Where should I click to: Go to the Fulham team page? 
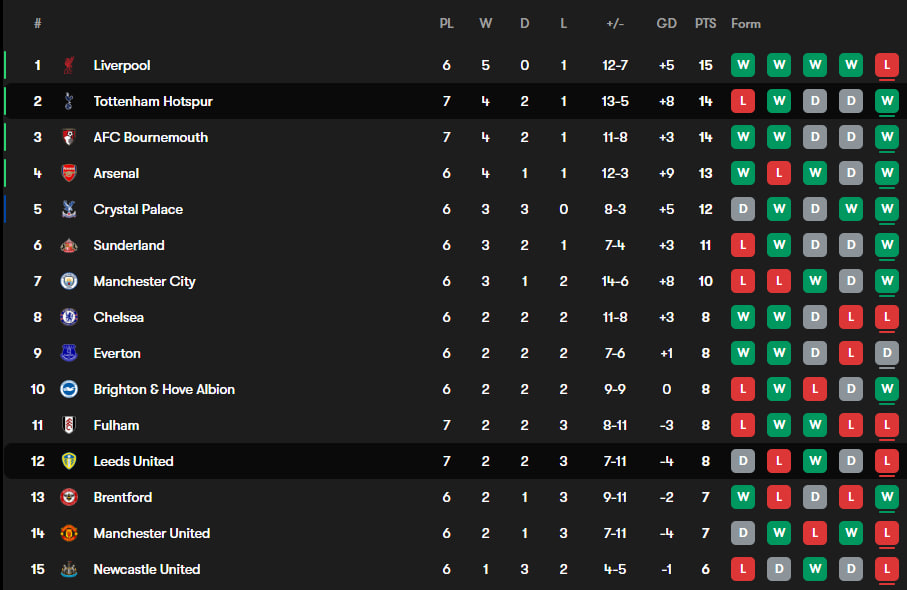pyautogui.click(x=116, y=425)
